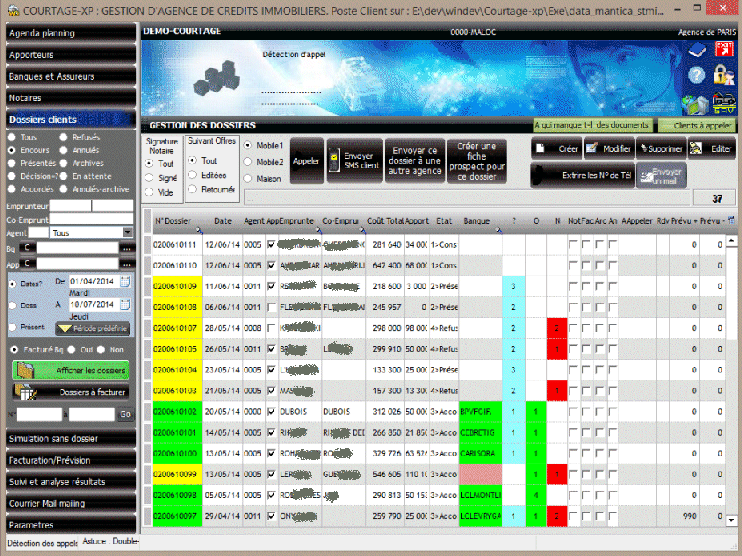Click the Modifier button
Screen dimensions: 742x556
(609, 148)
